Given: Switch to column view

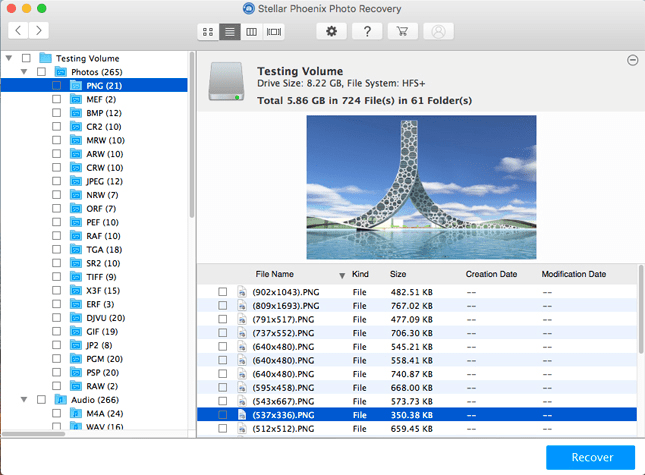Looking at the screenshot, I should tap(251, 32).
